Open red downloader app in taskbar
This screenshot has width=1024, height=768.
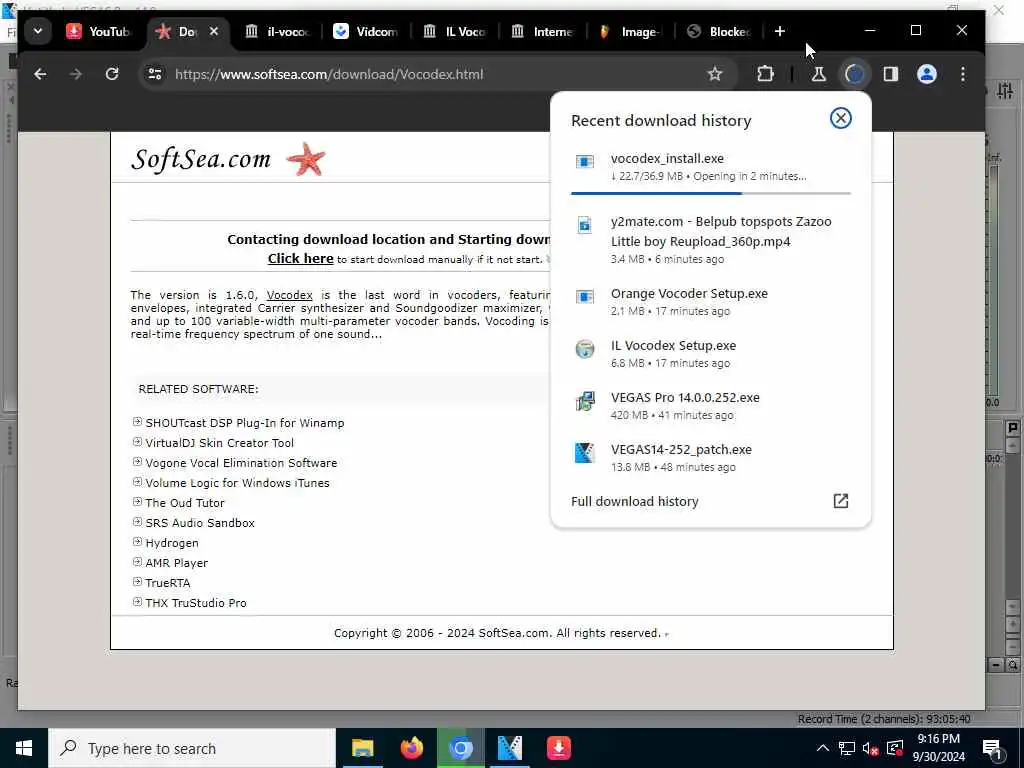[558, 748]
